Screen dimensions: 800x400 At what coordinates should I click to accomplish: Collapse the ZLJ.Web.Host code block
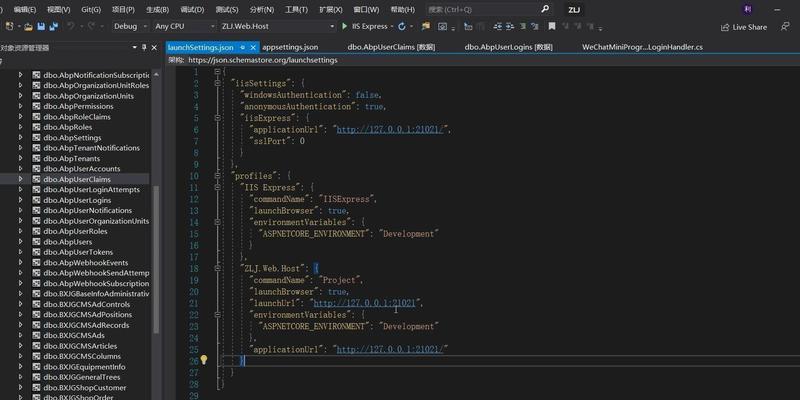click(x=218, y=268)
